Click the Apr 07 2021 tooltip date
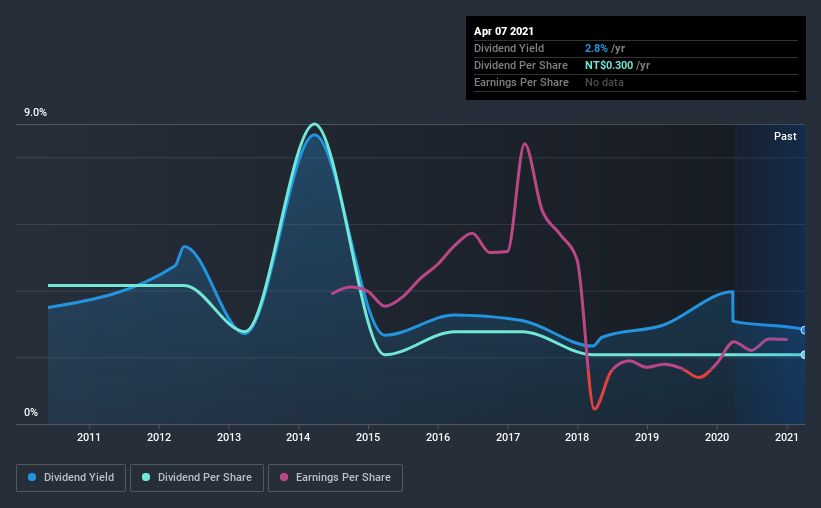The image size is (821, 508). (504, 31)
